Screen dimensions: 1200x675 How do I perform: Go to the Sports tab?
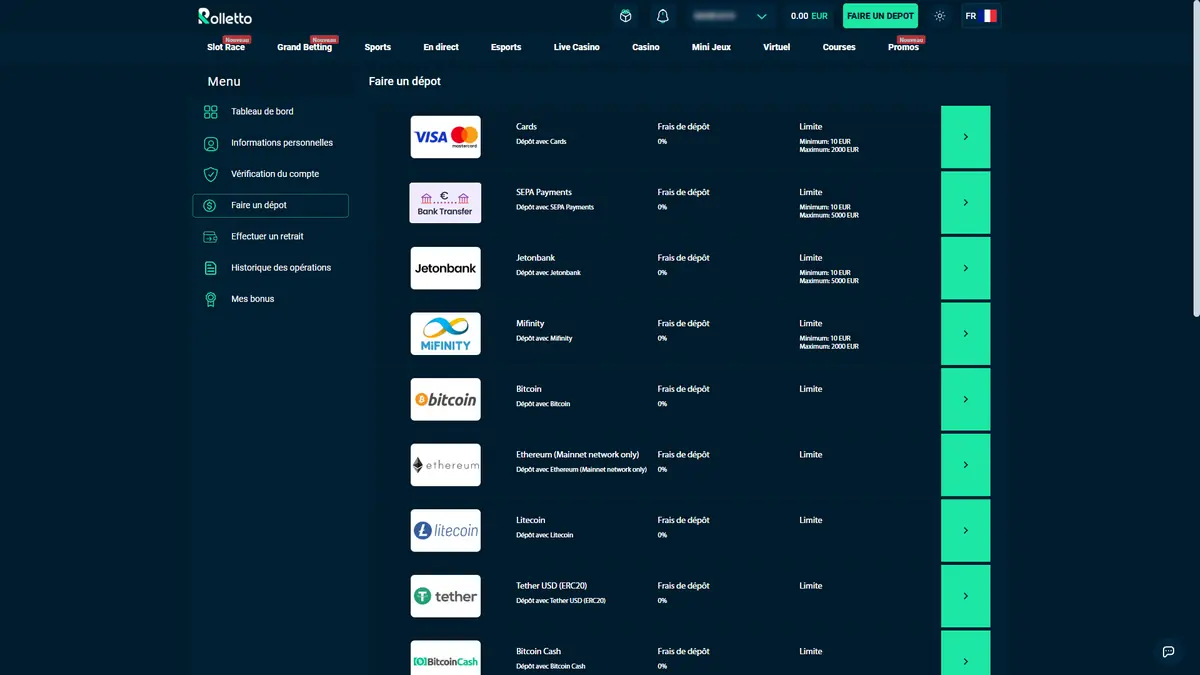pos(378,47)
